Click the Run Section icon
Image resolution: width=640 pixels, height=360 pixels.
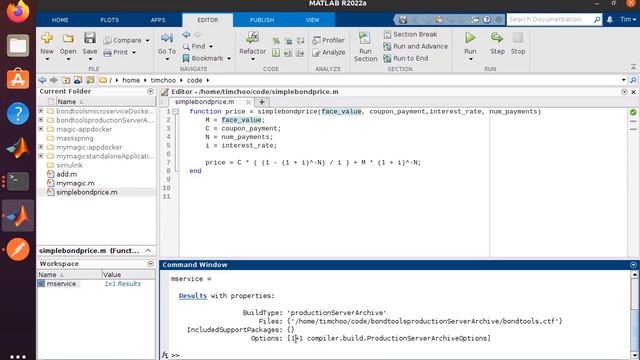point(365,38)
